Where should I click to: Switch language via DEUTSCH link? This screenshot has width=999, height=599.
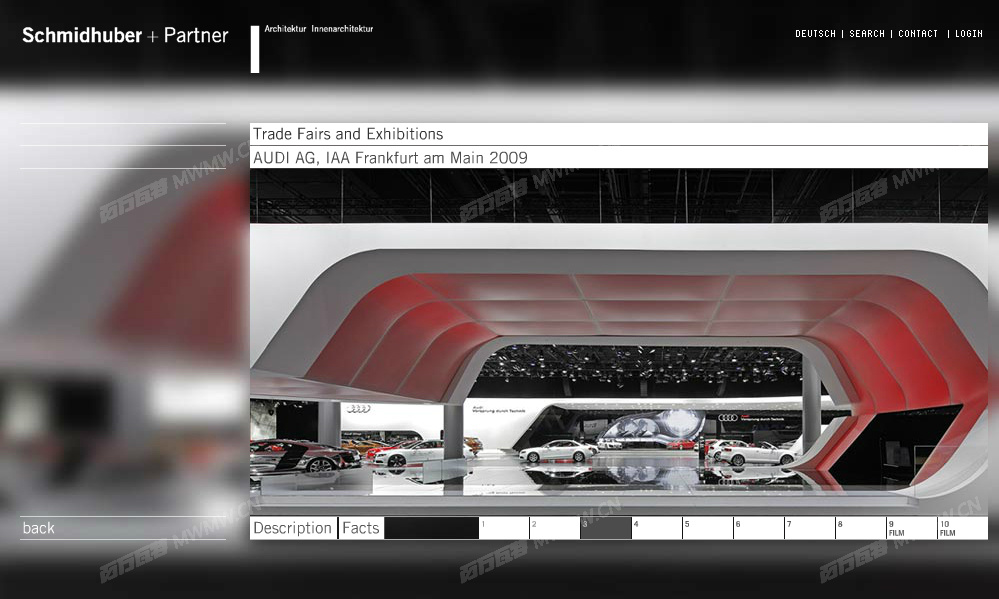[815, 34]
